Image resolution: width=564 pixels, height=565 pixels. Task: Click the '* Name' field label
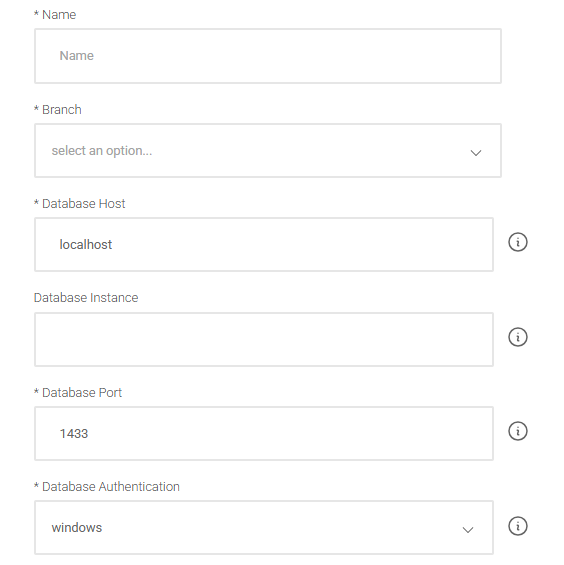tap(55, 15)
